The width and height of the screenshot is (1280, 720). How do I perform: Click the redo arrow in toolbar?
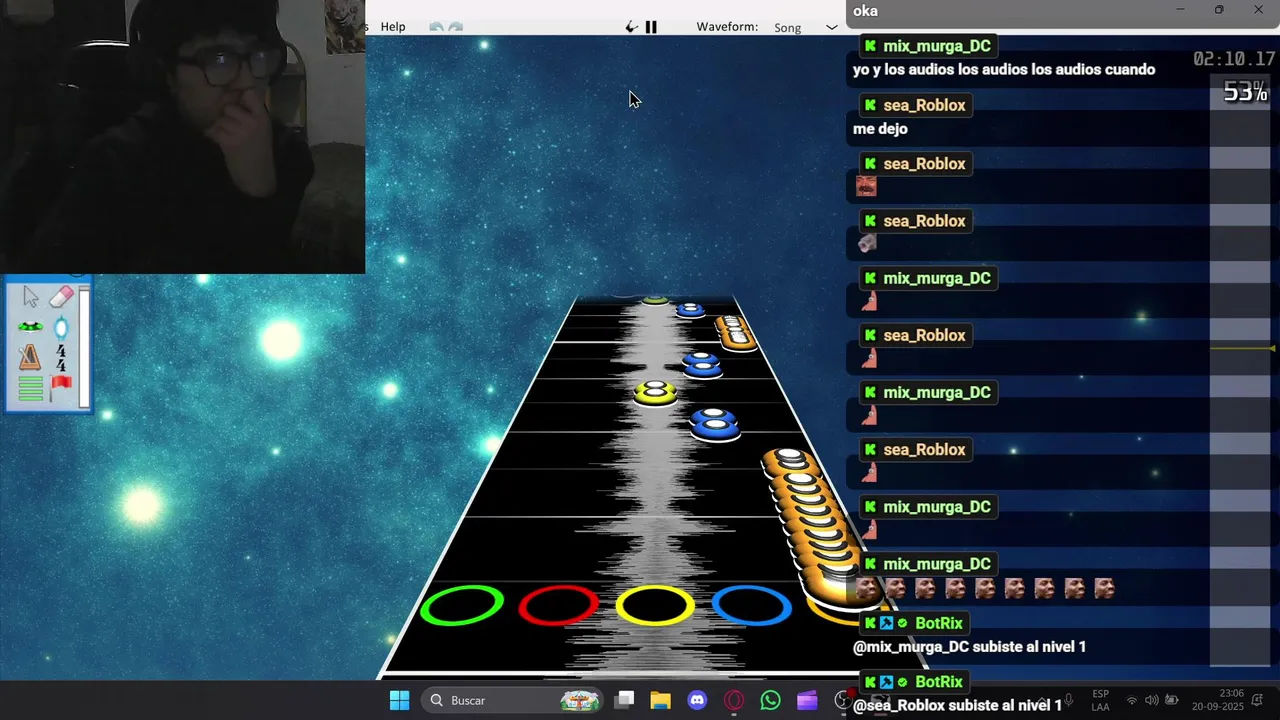(x=456, y=27)
